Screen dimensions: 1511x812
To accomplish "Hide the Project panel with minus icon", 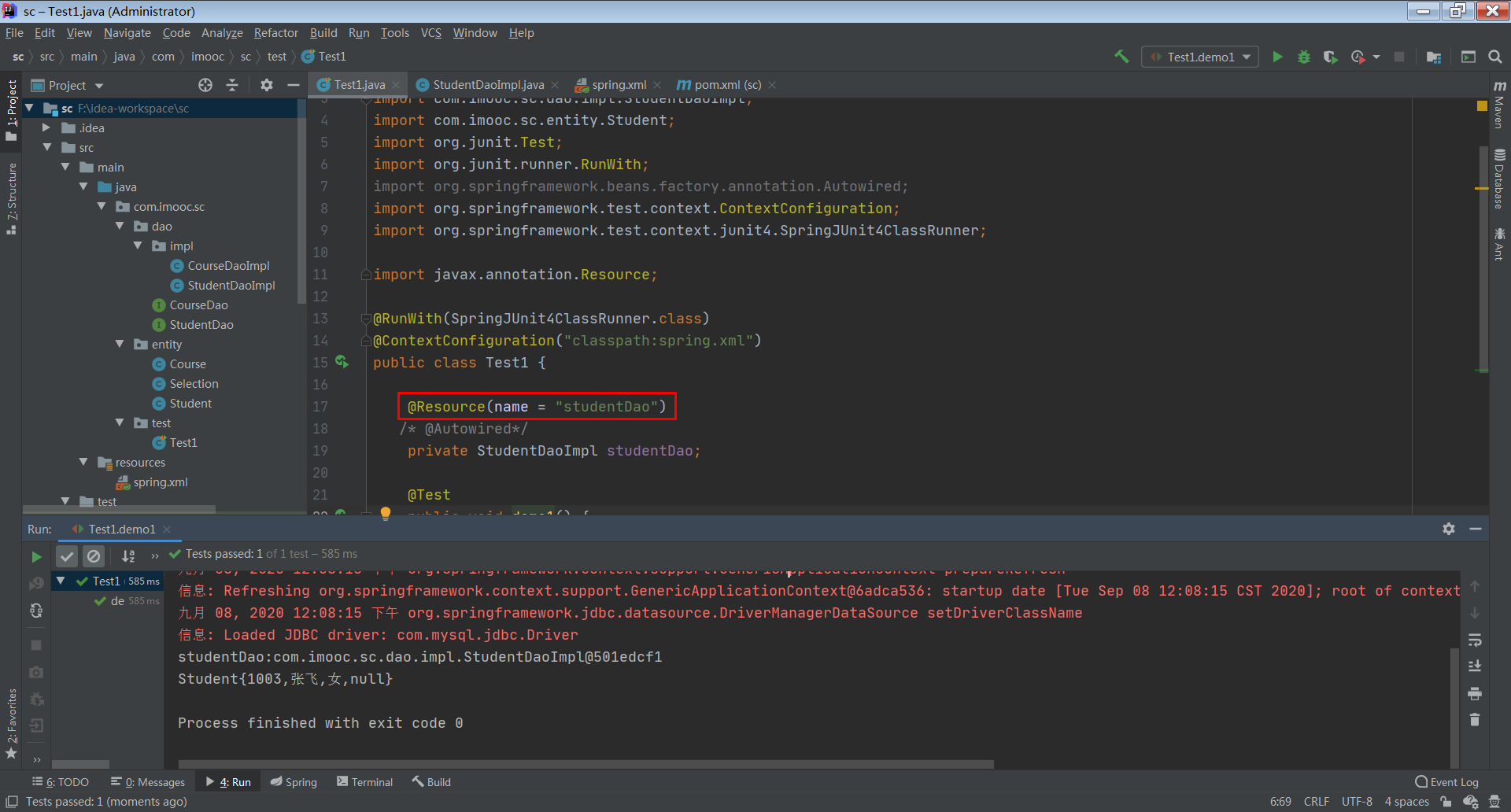I will click(x=294, y=85).
